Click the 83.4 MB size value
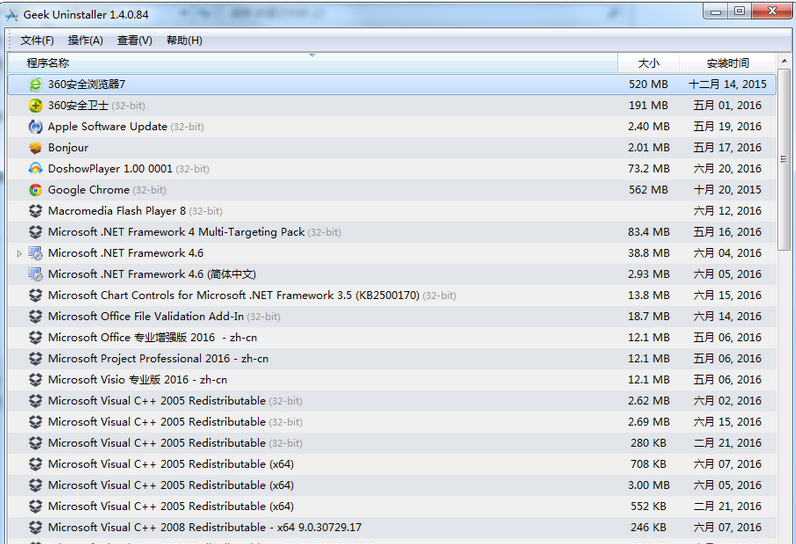This screenshot has width=796, height=544. coord(648,232)
